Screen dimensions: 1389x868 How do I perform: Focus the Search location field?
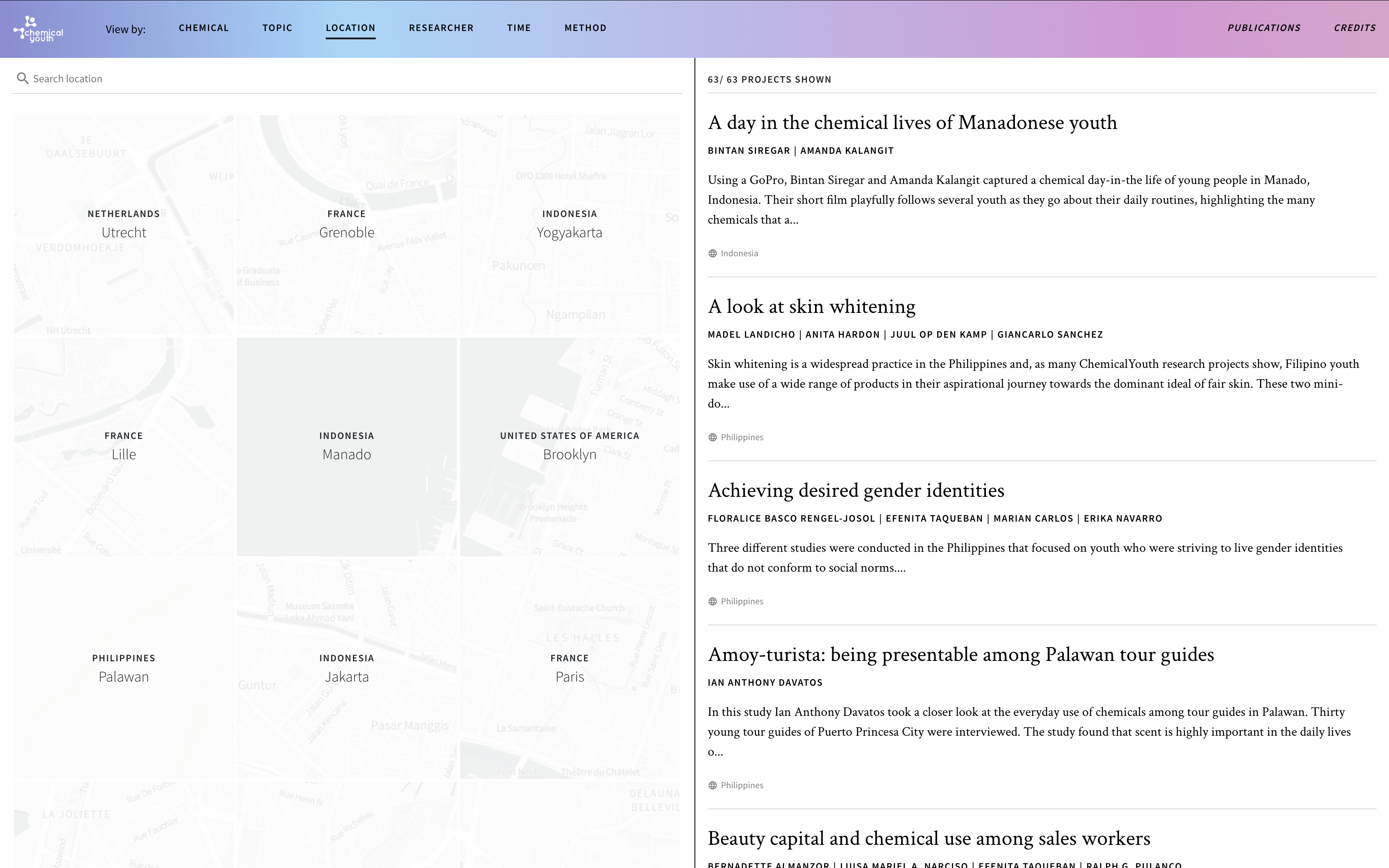(347, 79)
